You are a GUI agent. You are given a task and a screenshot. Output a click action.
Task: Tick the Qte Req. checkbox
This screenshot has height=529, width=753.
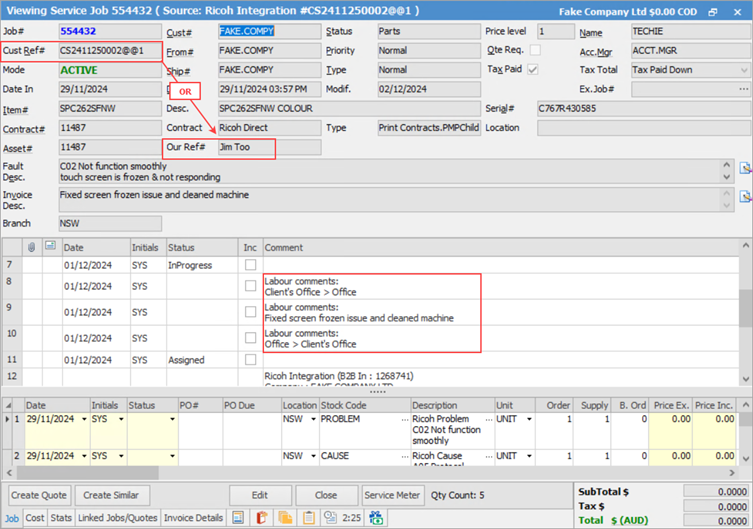pos(534,51)
